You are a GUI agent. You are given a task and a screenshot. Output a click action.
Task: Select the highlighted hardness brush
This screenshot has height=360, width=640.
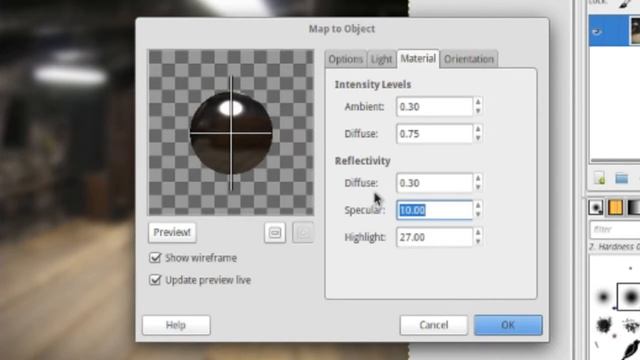[629, 297]
